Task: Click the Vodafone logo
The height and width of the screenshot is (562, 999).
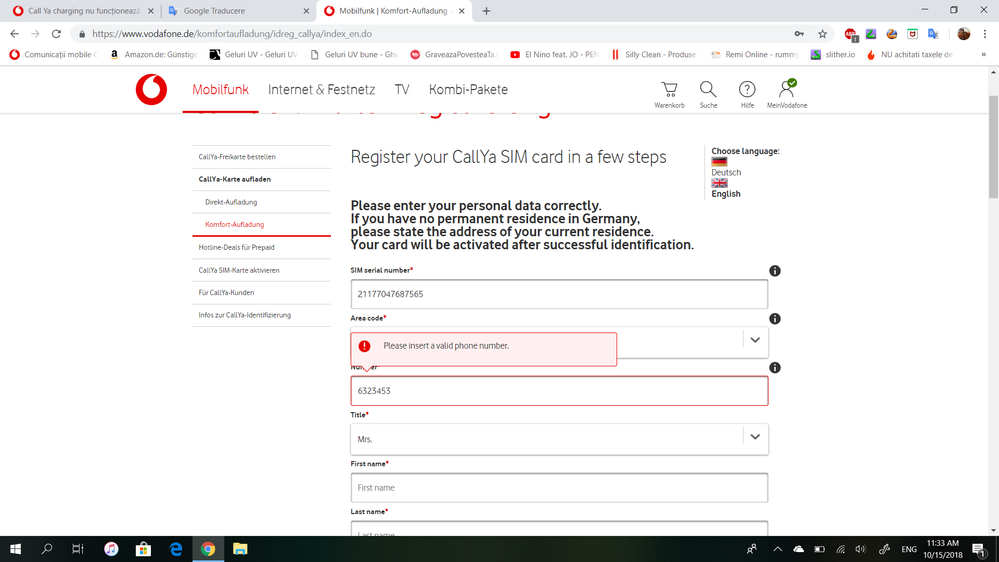Action: click(x=151, y=89)
